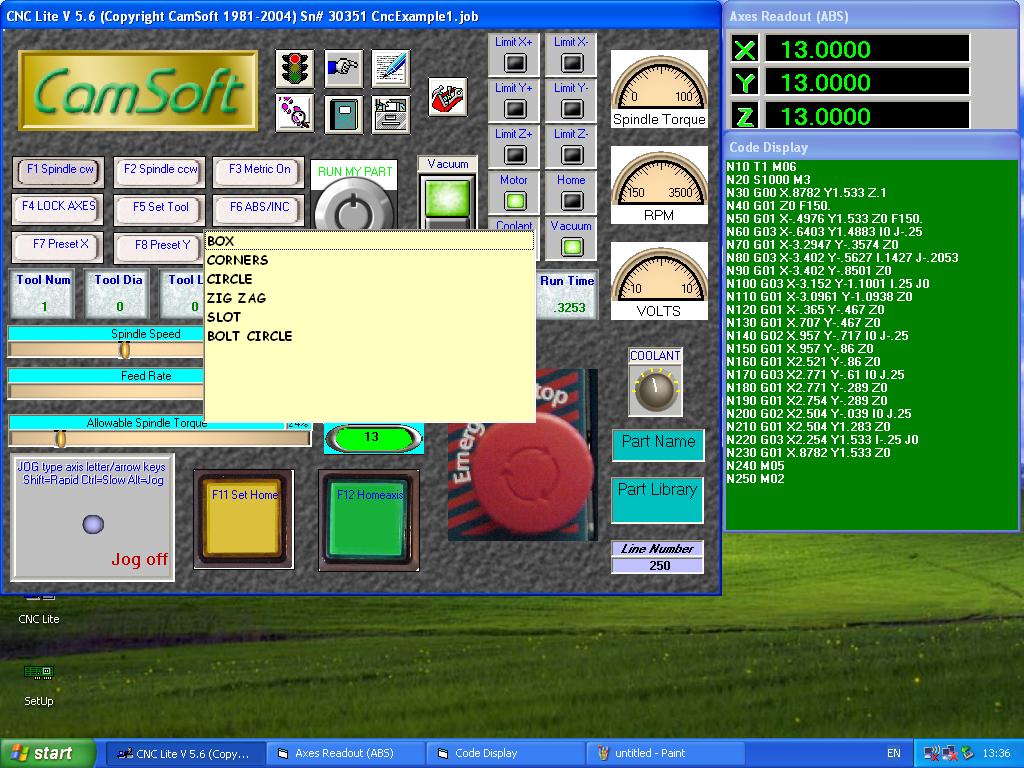Open the teal notebook icon
Screen dimensions: 1024x768
click(x=344, y=114)
